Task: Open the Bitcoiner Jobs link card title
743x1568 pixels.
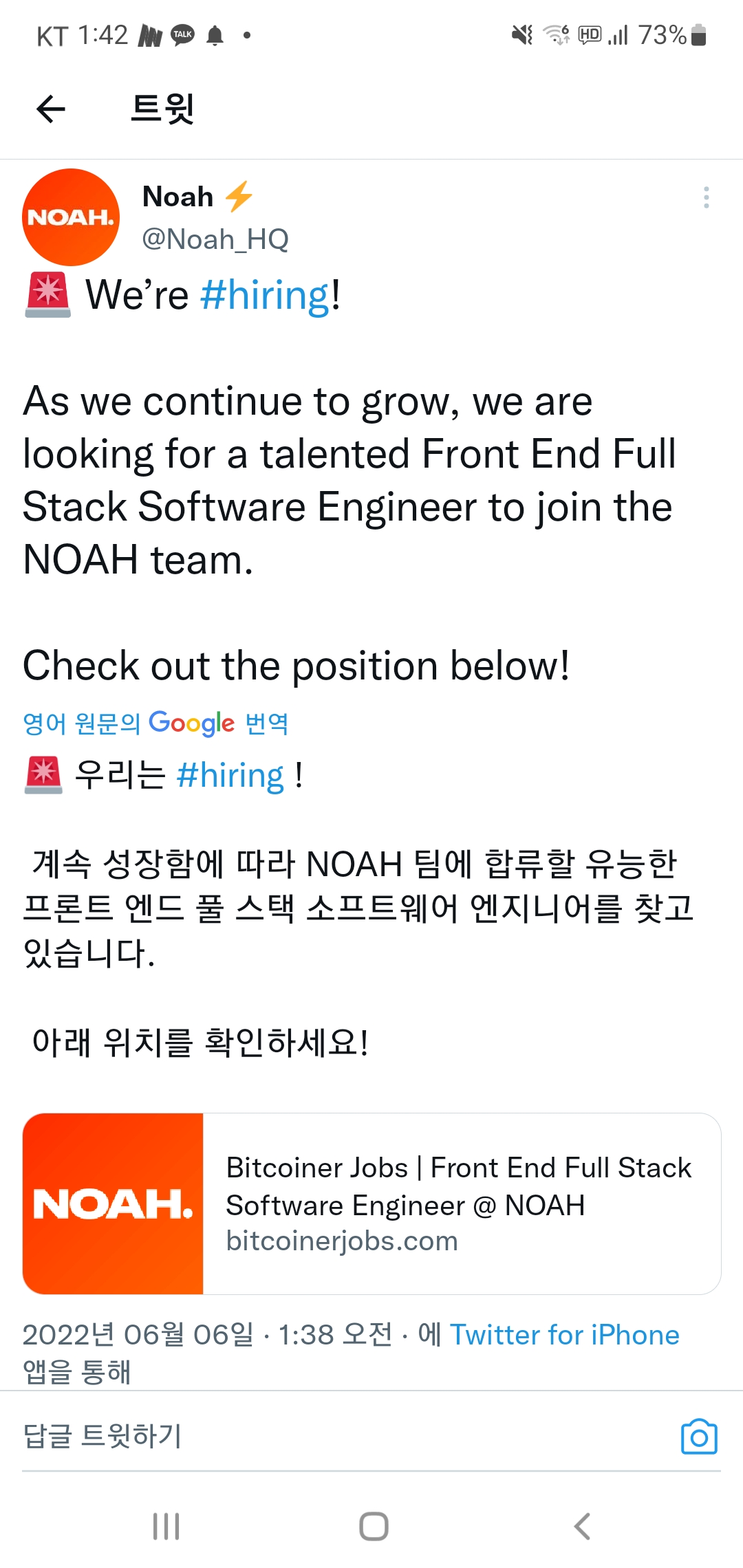Action: (x=459, y=1186)
